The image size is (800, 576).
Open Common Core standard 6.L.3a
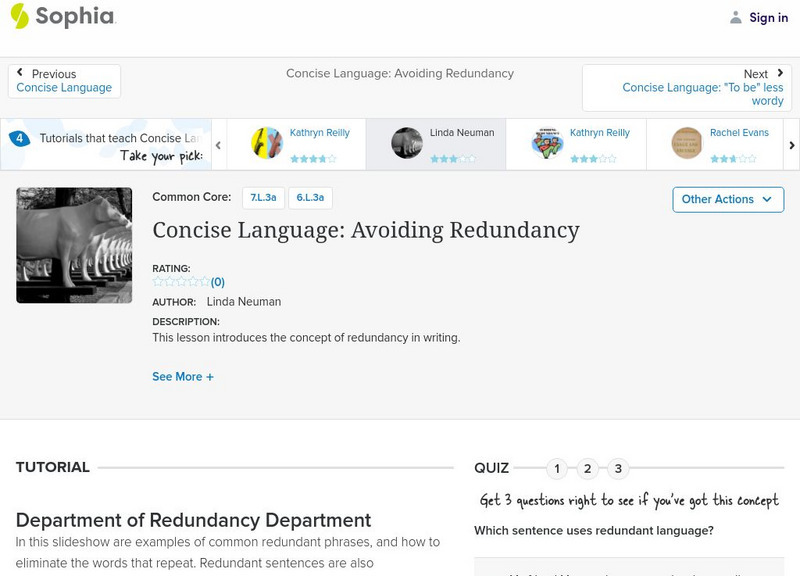click(x=307, y=197)
